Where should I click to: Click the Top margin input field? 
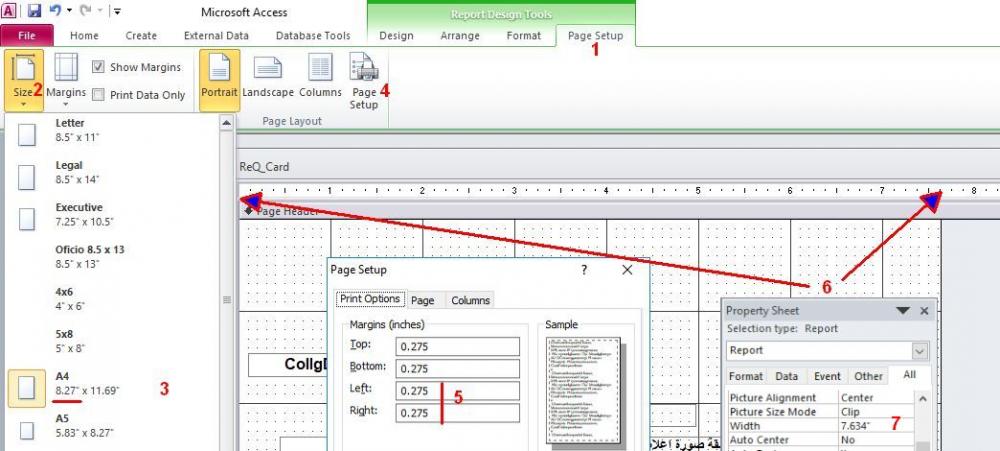click(457, 346)
